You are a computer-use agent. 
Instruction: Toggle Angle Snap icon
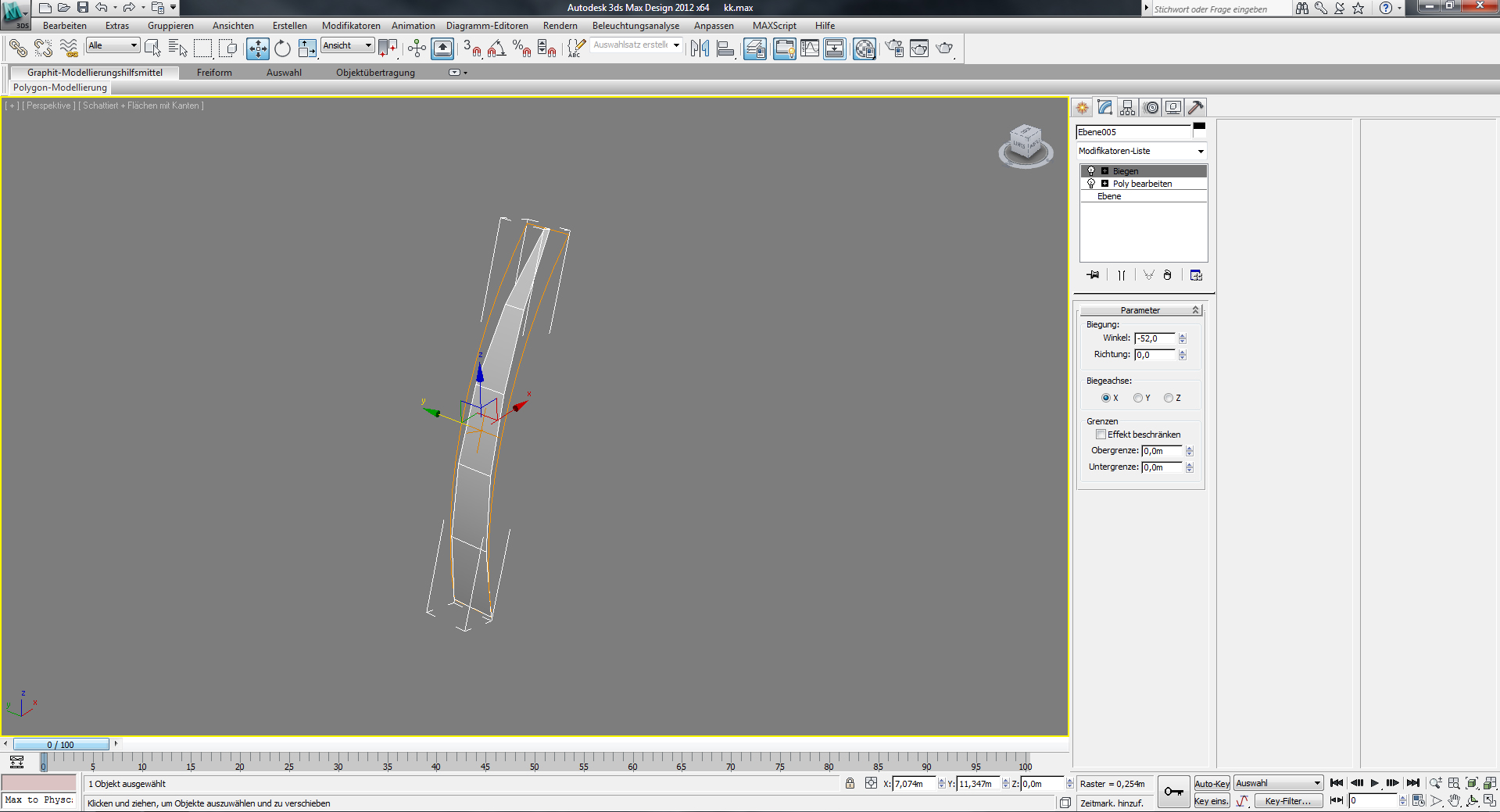point(496,48)
